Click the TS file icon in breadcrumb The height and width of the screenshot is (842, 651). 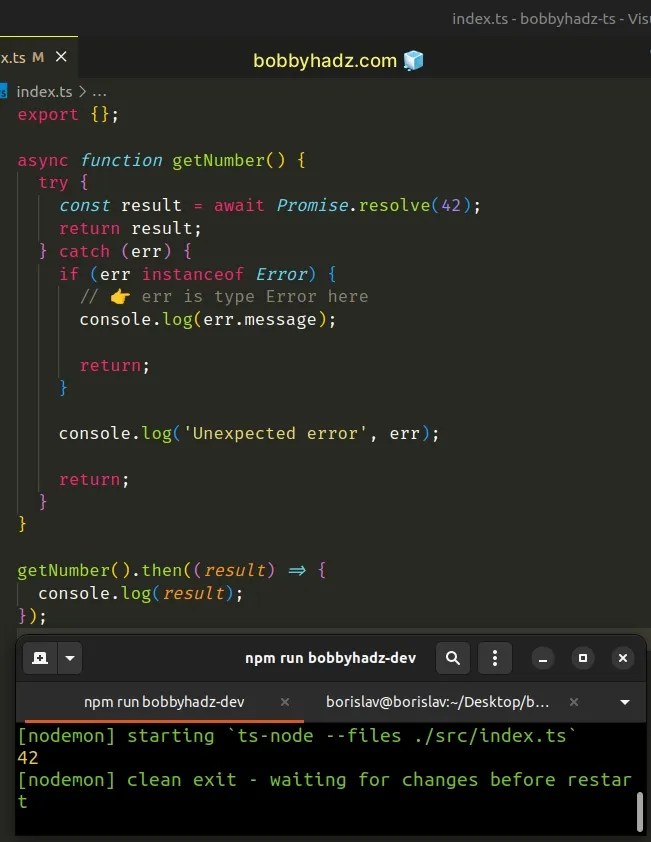(x=3, y=92)
